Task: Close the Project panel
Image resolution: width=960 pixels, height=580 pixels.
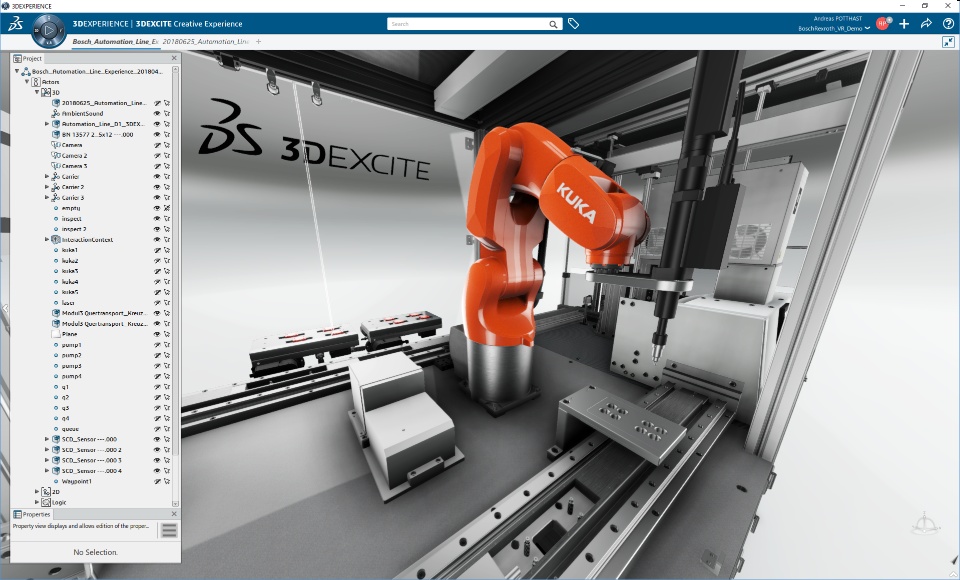Action: coord(174,58)
